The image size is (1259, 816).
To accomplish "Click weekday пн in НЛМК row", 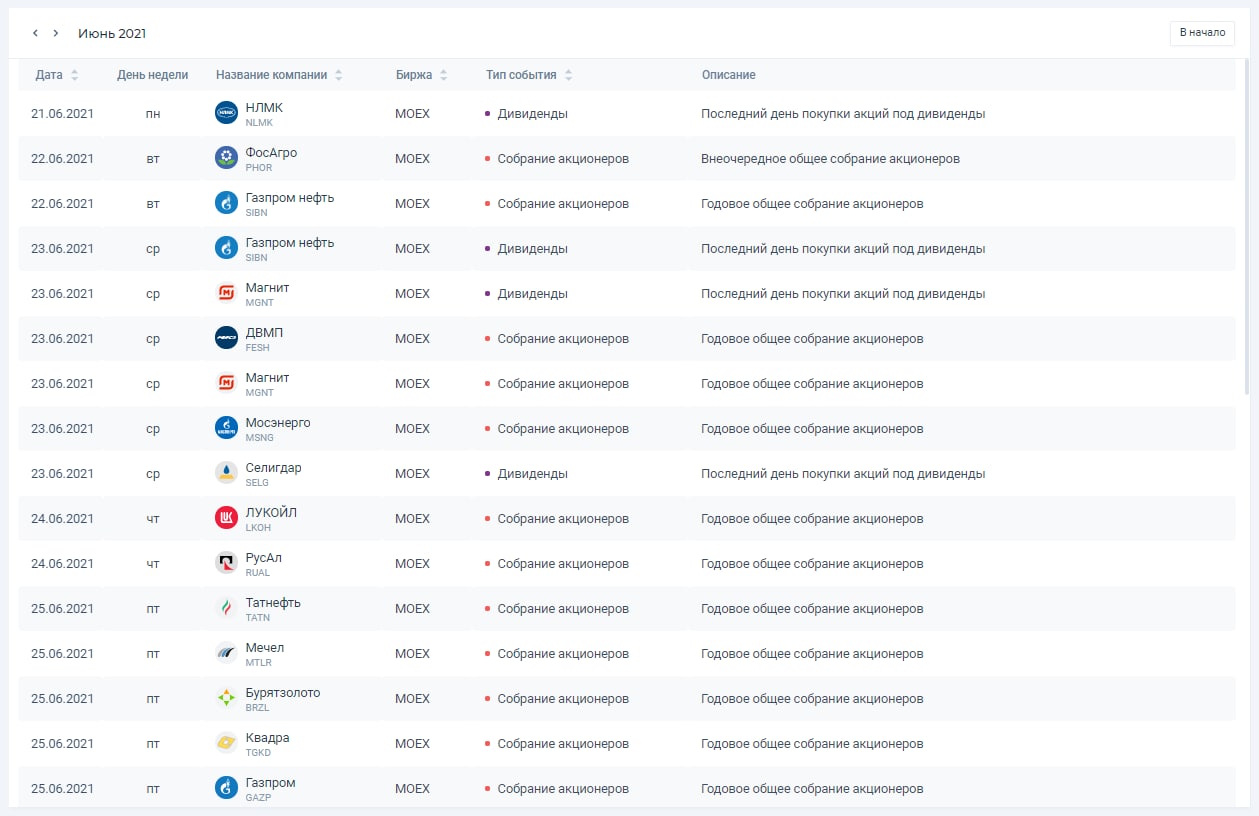I will pos(153,113).
